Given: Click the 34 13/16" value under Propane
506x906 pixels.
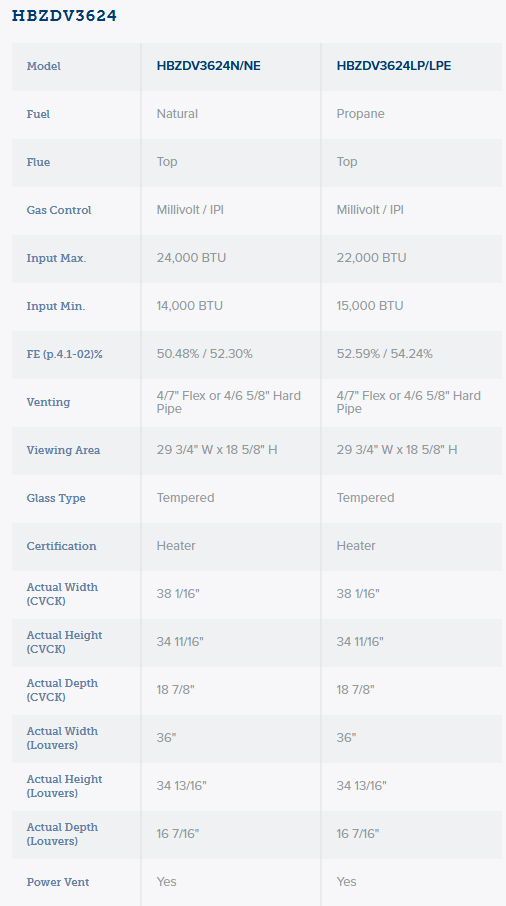Looking at the screenshot, I should 362,786.
